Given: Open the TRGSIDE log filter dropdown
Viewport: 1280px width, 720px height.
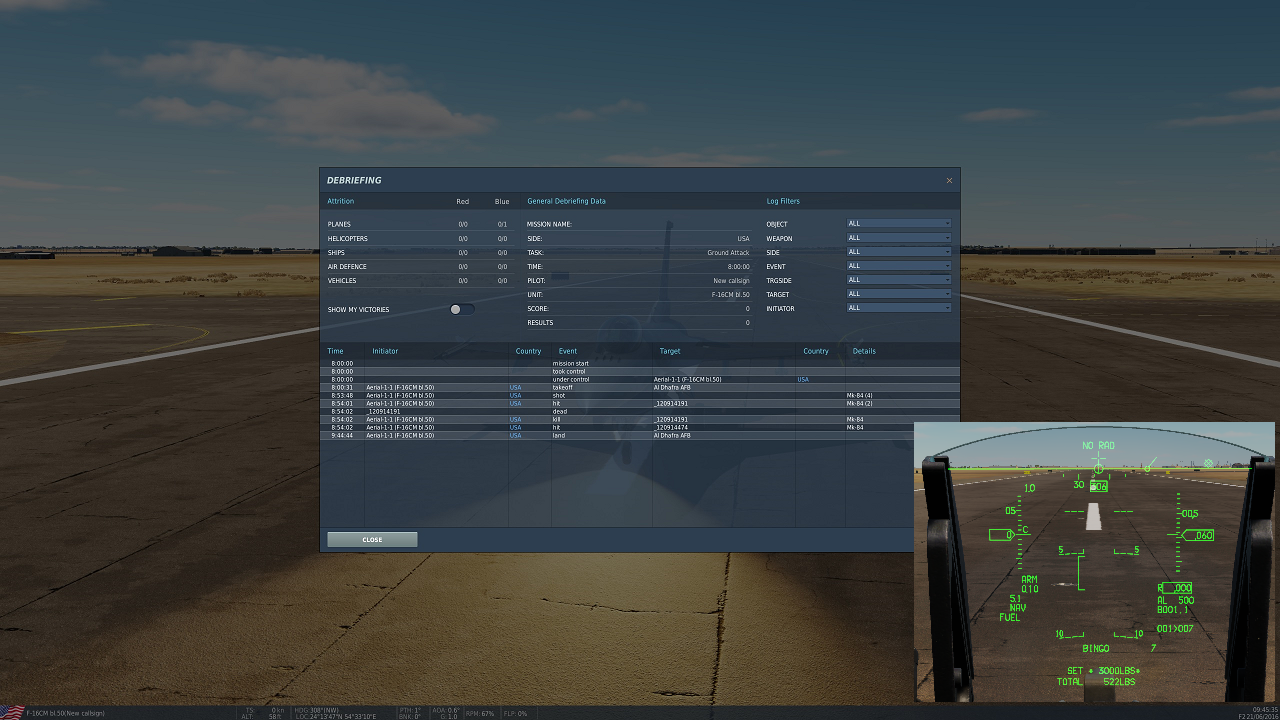Looking at the screenshot, I should coord(899,280).
